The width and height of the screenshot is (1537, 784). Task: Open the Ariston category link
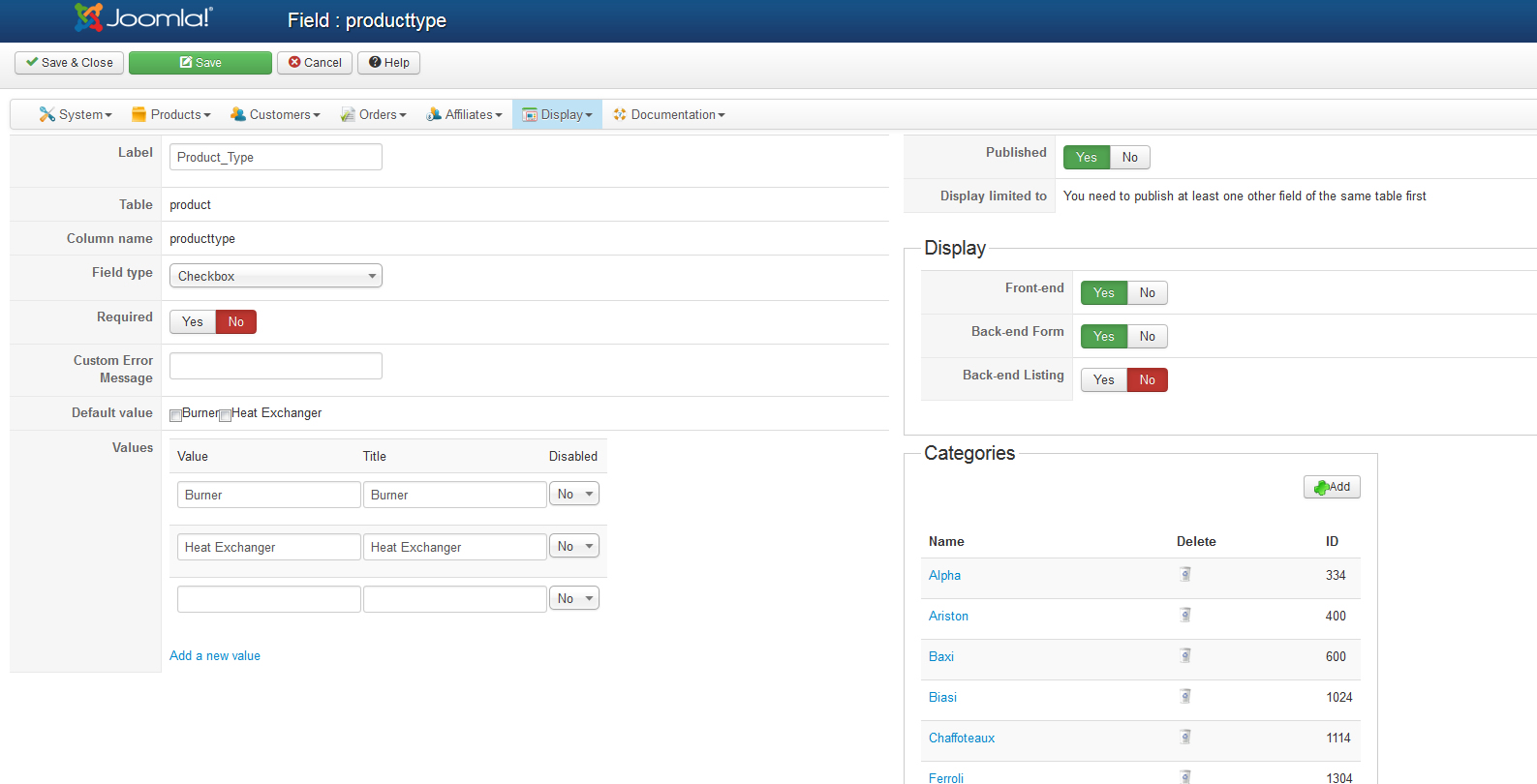pos(948,616)
